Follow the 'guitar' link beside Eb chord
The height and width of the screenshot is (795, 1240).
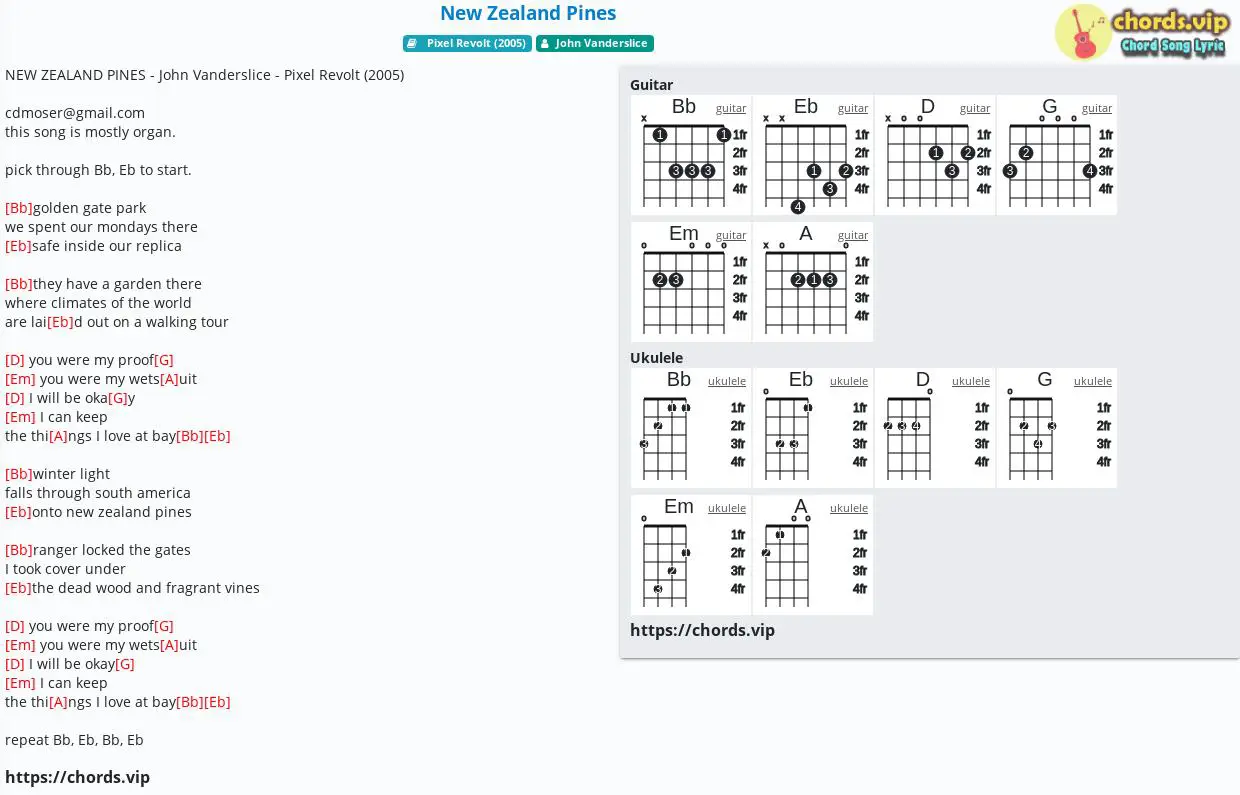(x=853, y=108)
